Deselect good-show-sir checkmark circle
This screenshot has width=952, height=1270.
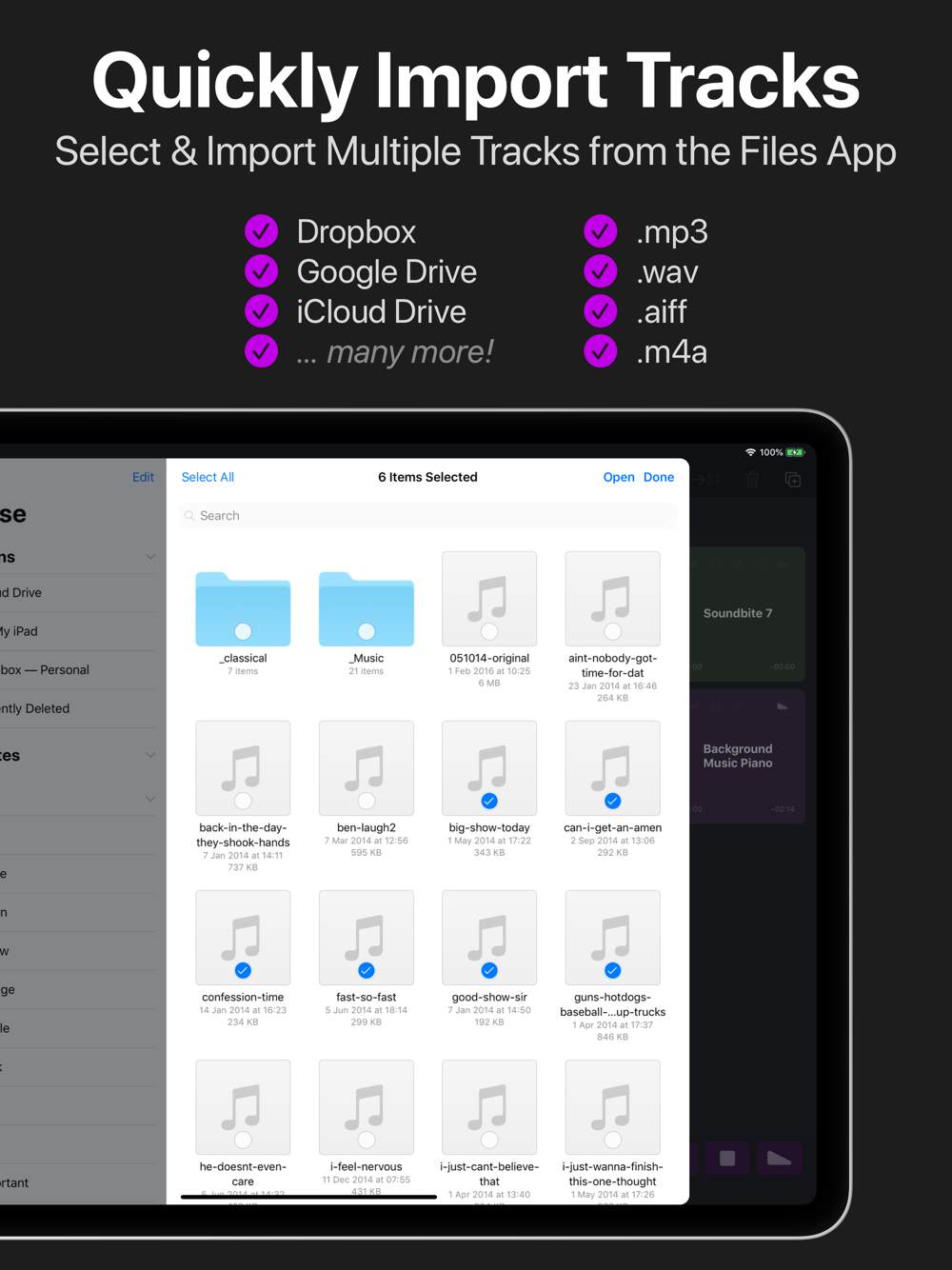pyautogui.click(x=489, y=970)
